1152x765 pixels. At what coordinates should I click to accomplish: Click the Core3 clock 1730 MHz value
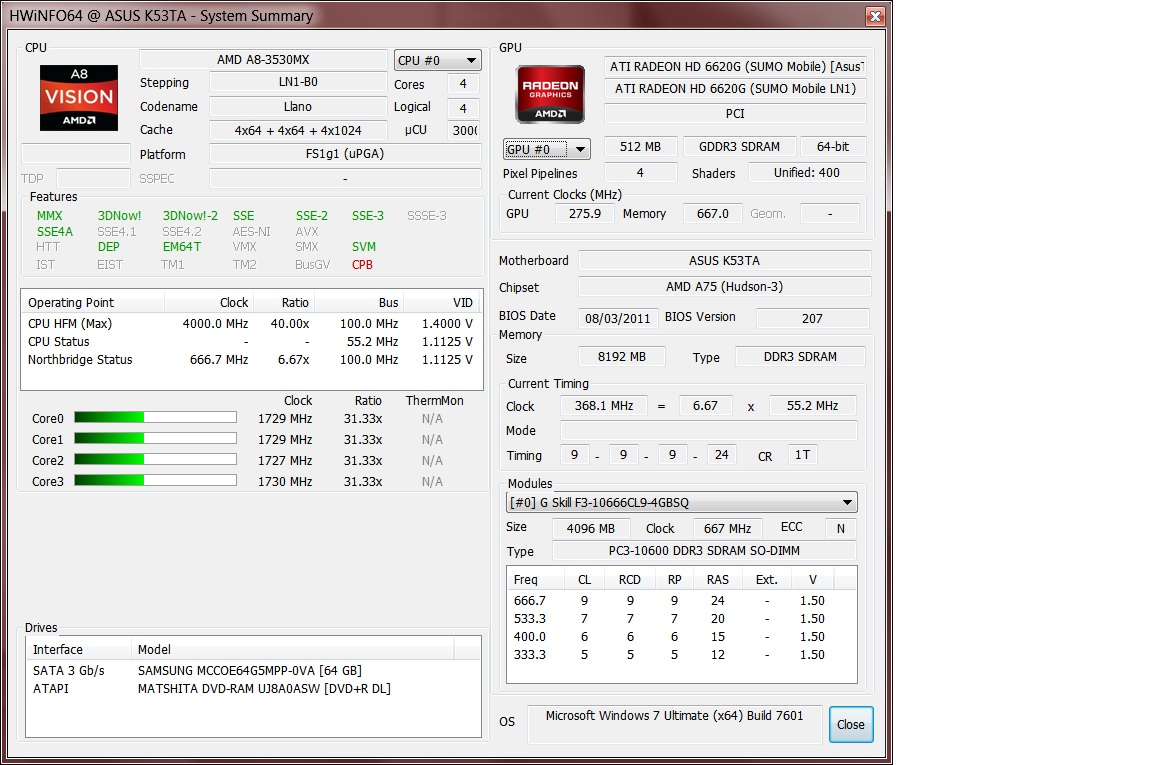285,482
